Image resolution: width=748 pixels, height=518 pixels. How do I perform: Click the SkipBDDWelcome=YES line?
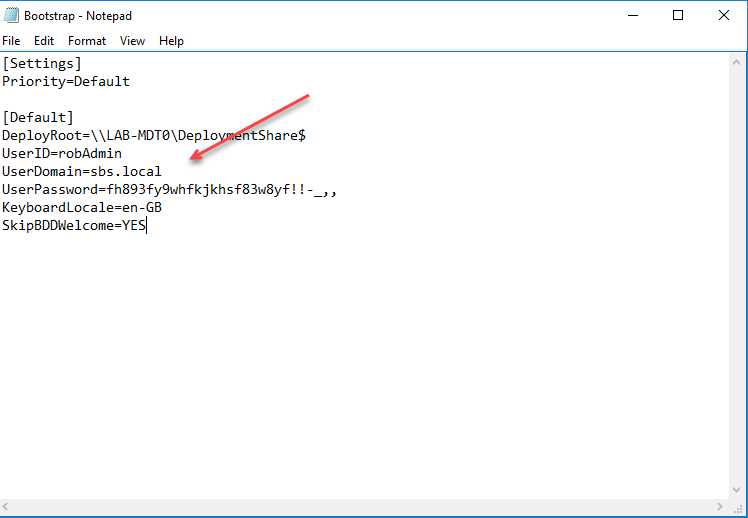click(74, 226)
